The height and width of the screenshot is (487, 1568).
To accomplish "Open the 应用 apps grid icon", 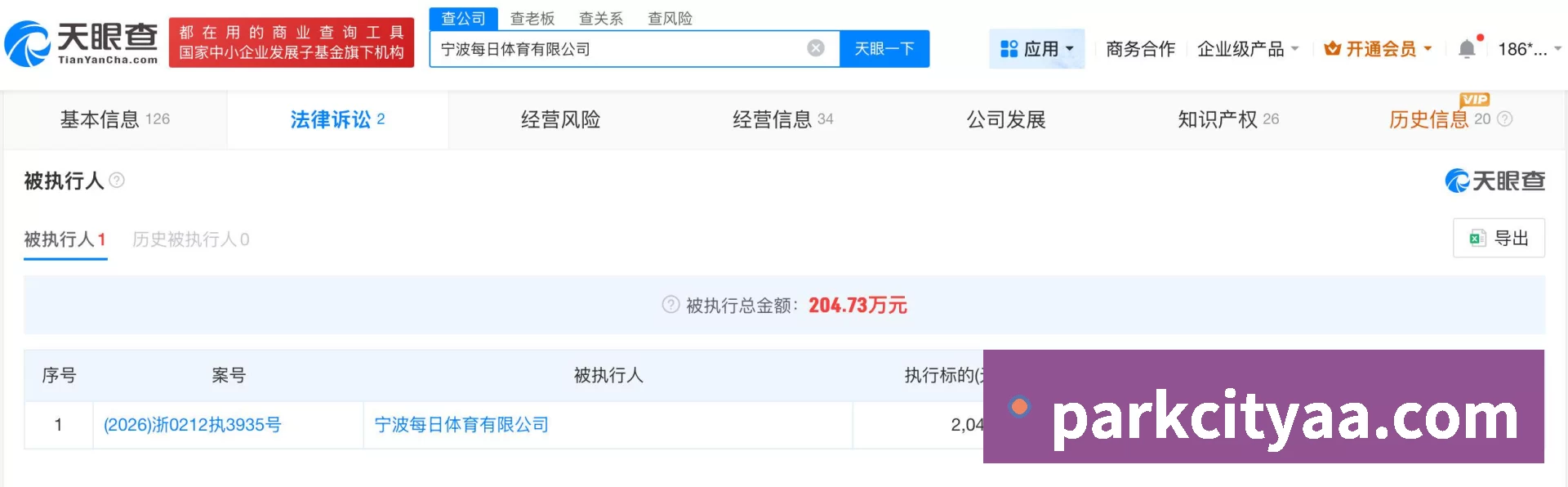I will pyautogui.click(x=1009, y=49).
